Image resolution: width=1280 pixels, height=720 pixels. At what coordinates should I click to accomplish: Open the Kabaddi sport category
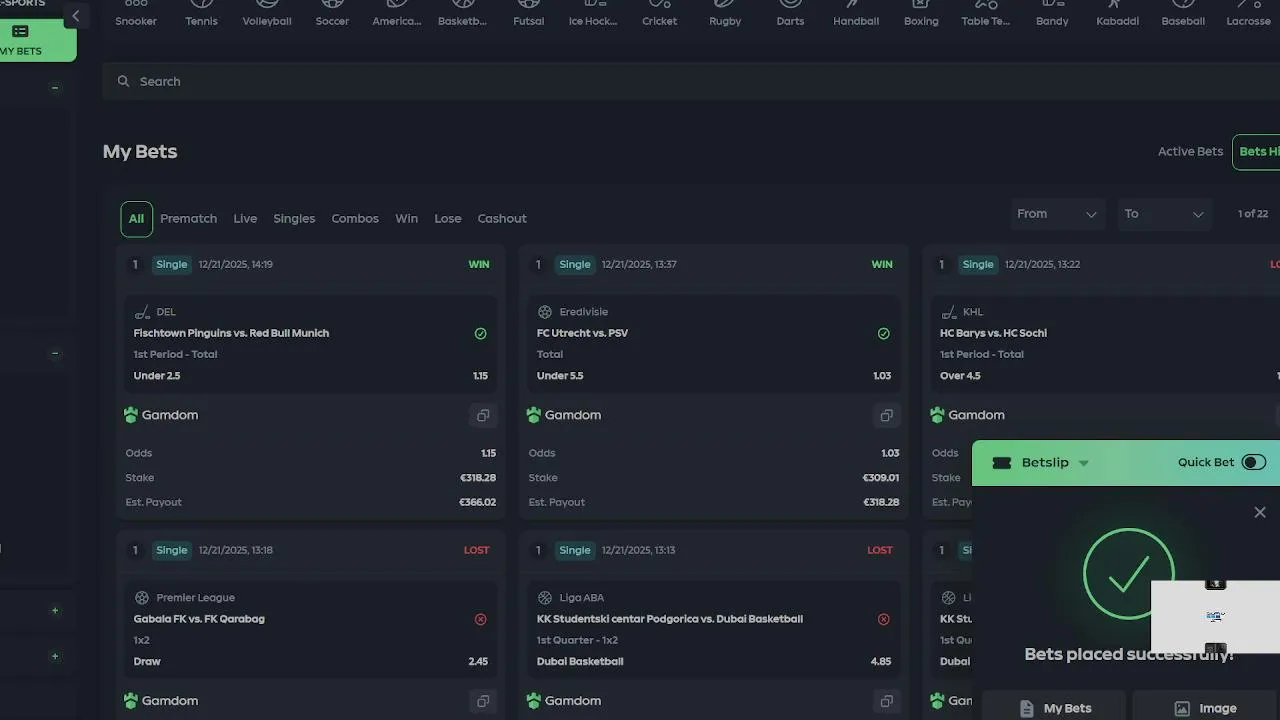(1117, 13)
